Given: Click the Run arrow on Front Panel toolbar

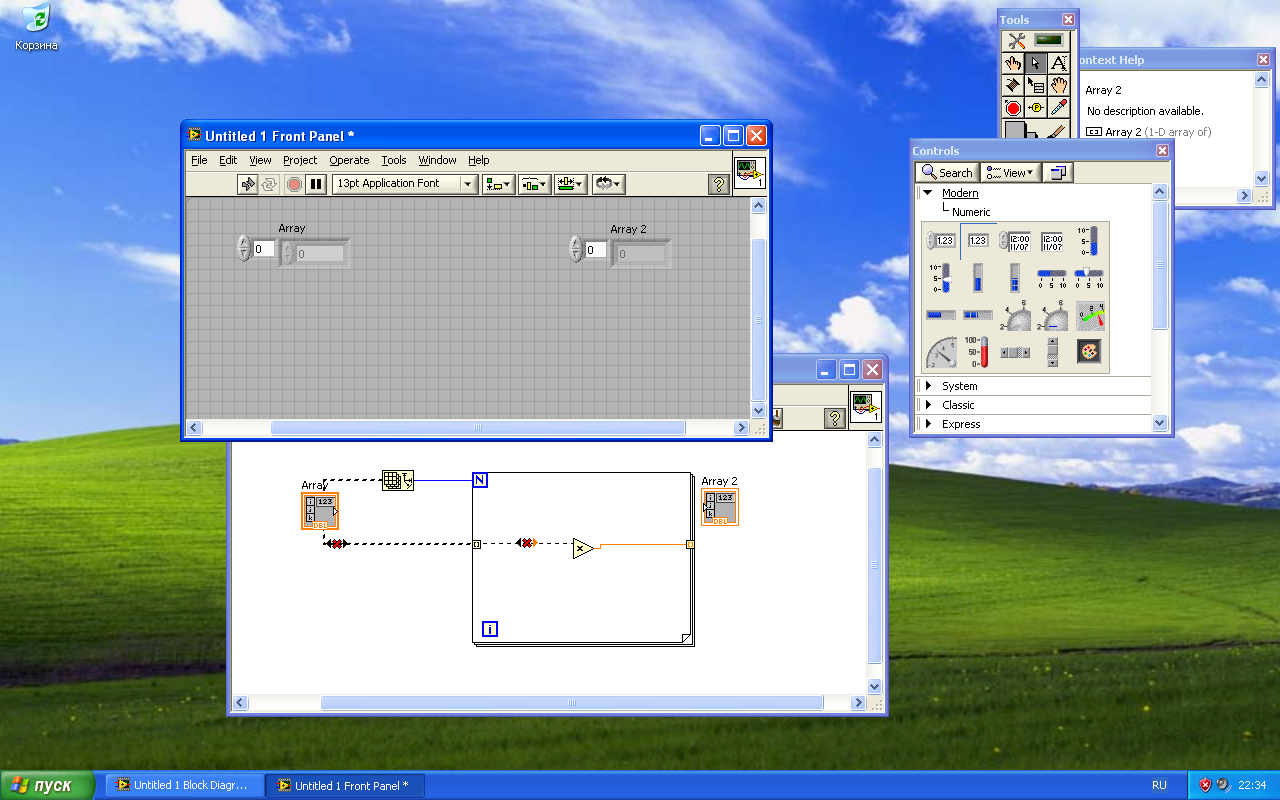Looking at the screenshot, I should pos(247,184).
